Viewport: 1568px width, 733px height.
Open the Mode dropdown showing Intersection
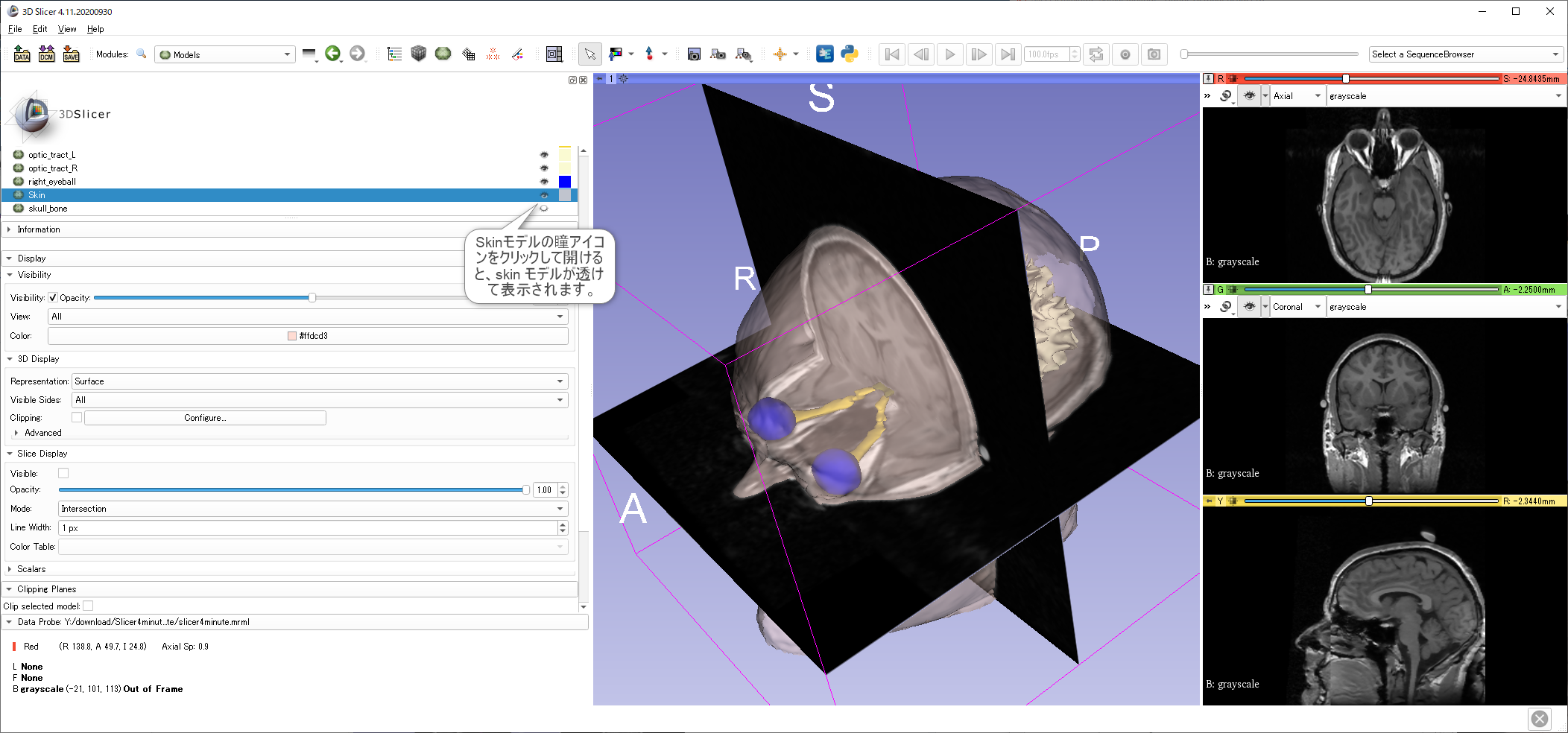coord(313,509)
